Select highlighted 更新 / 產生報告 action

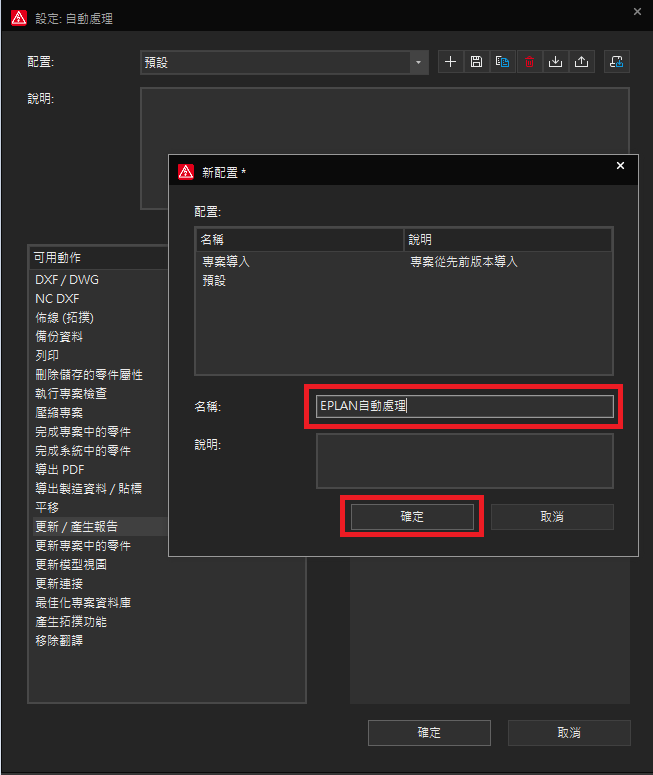coord(101,526)
